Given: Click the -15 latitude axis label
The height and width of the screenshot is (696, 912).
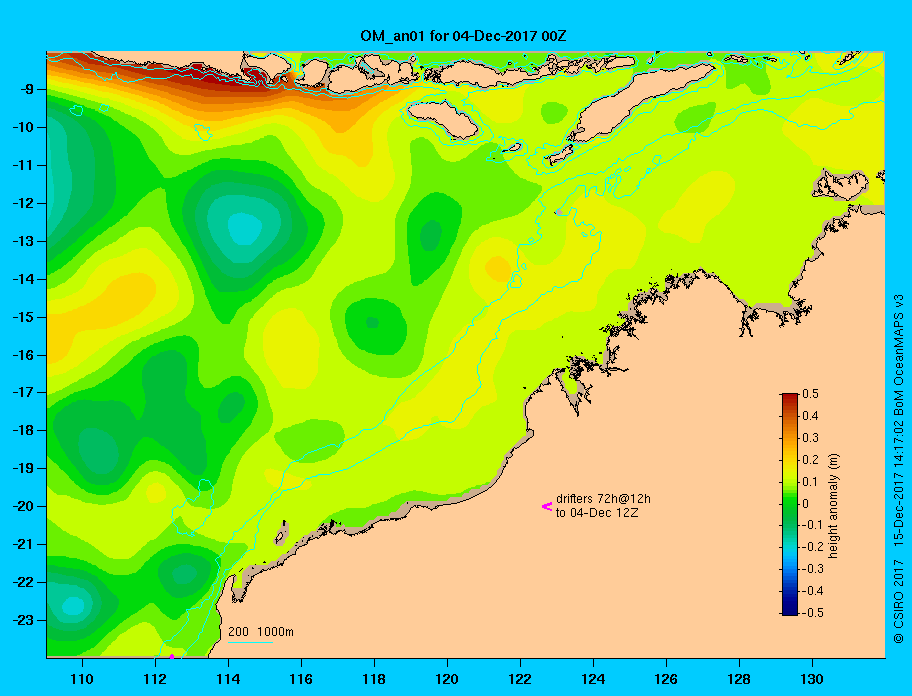Looking at the screenshot, I should [x=23, y=317].
